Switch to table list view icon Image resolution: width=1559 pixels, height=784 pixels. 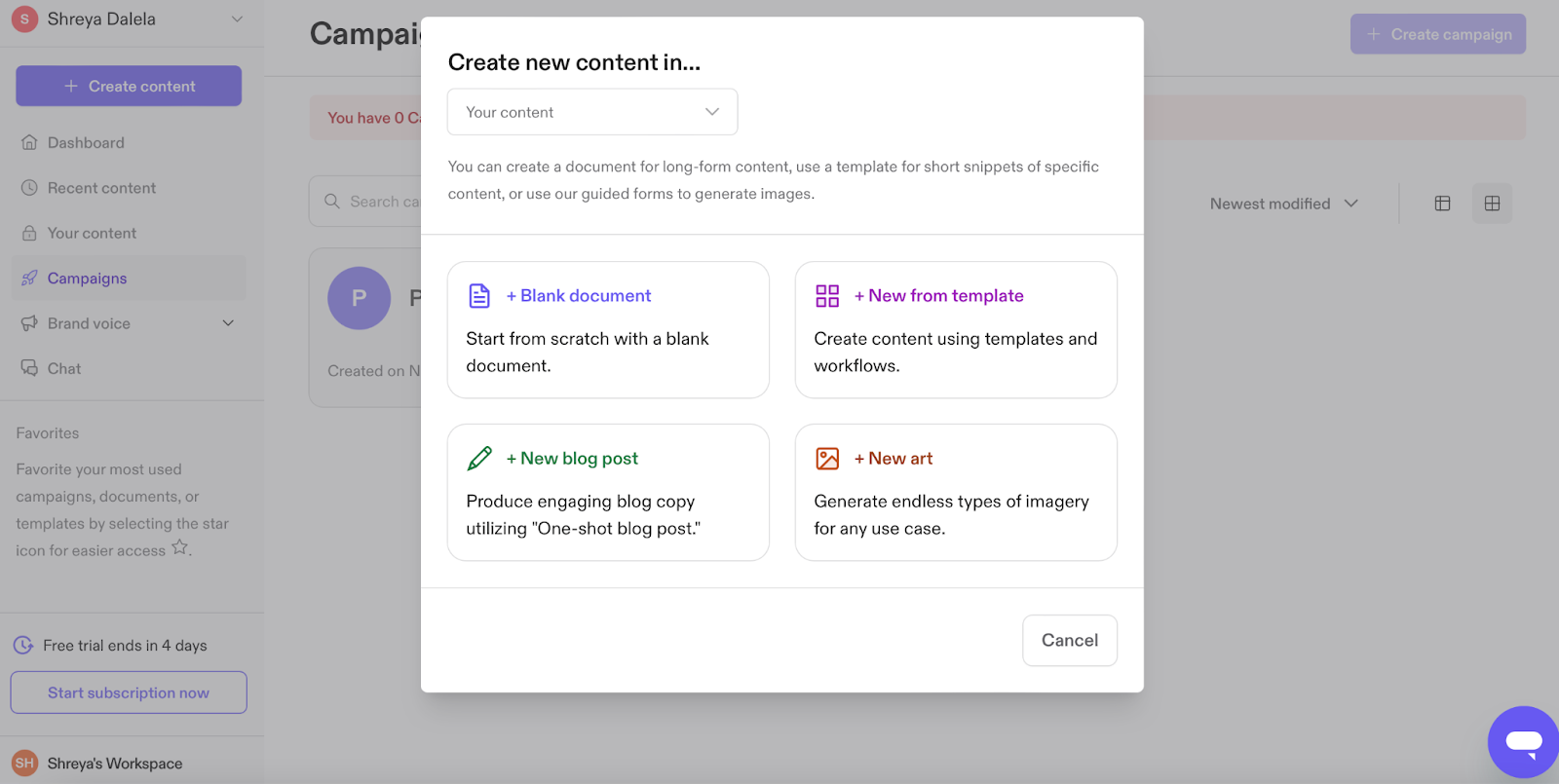pos(1443,204)
